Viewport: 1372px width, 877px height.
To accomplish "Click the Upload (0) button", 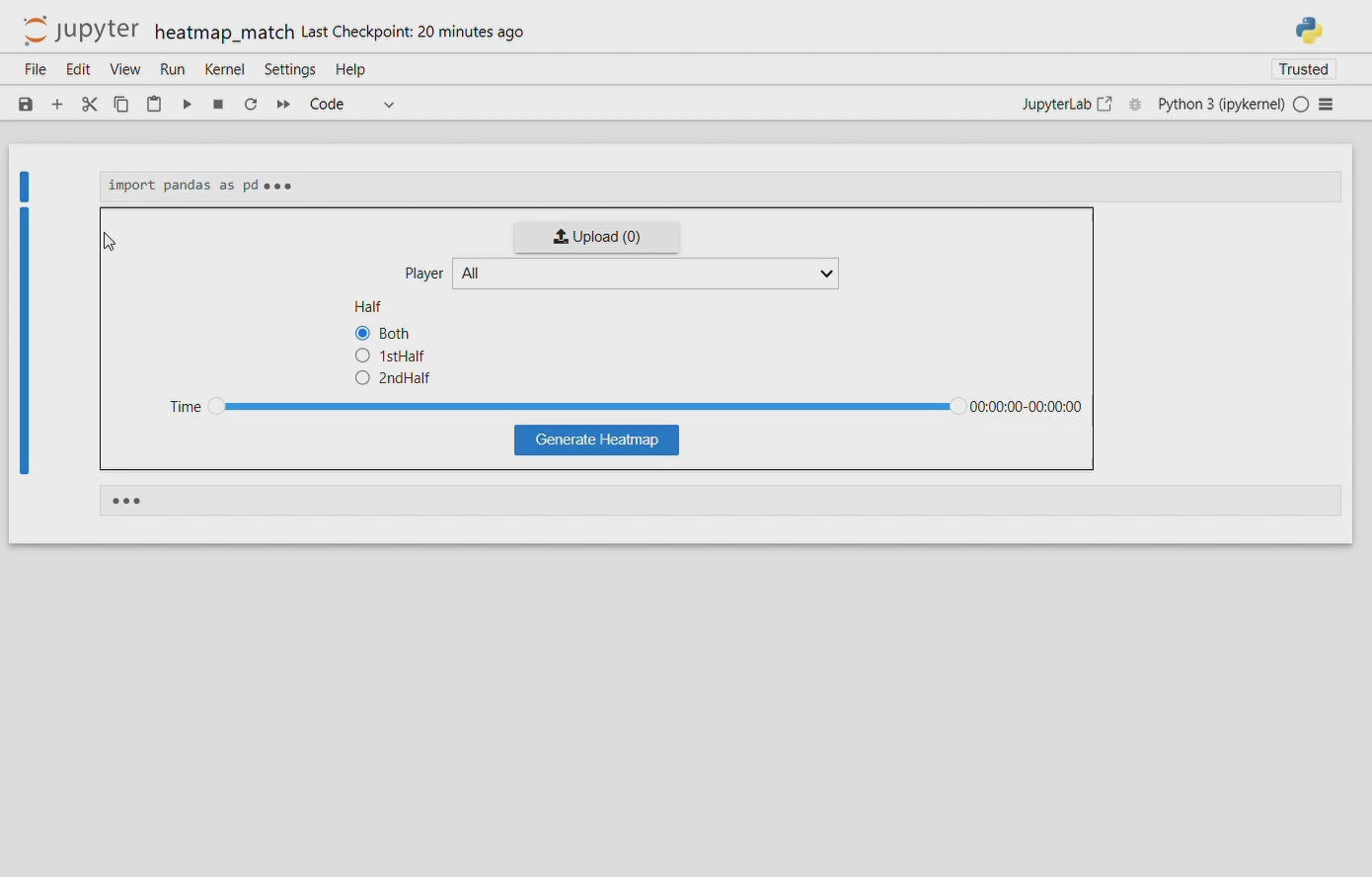I will (x=596, y=237).
